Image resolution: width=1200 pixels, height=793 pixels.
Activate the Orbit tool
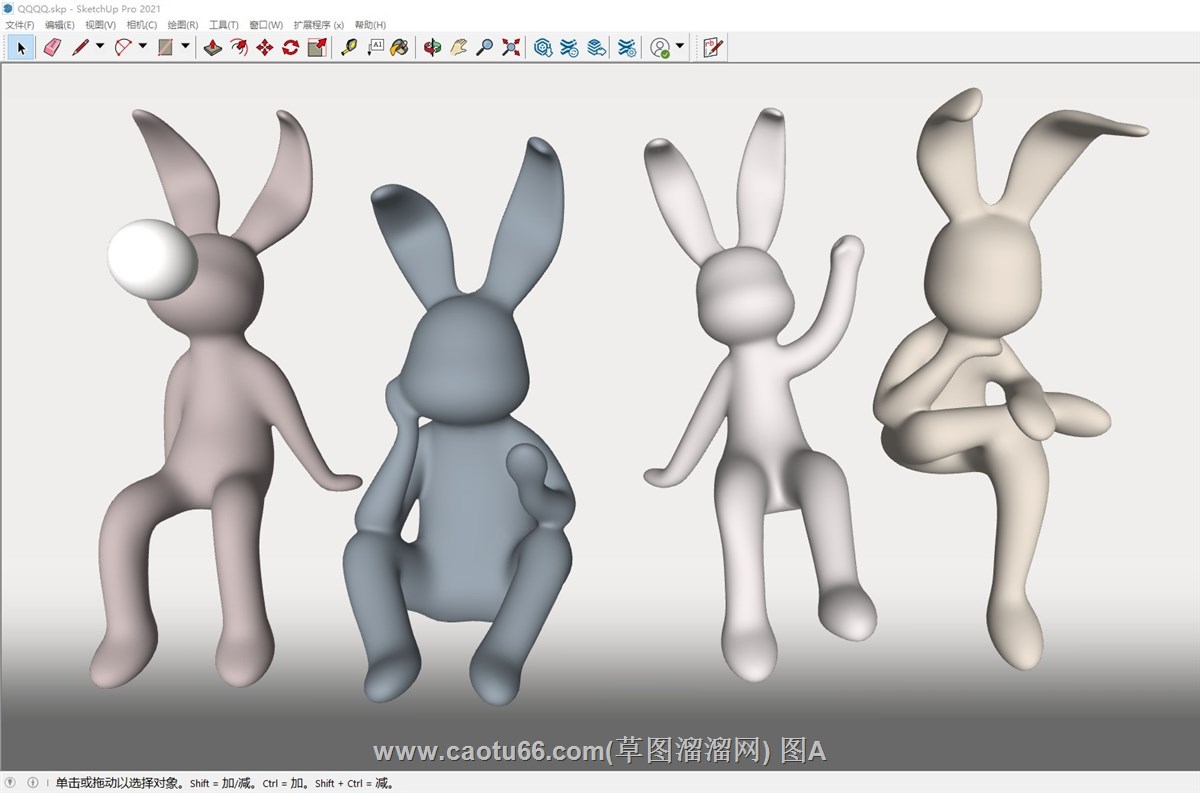click(432, 47)
